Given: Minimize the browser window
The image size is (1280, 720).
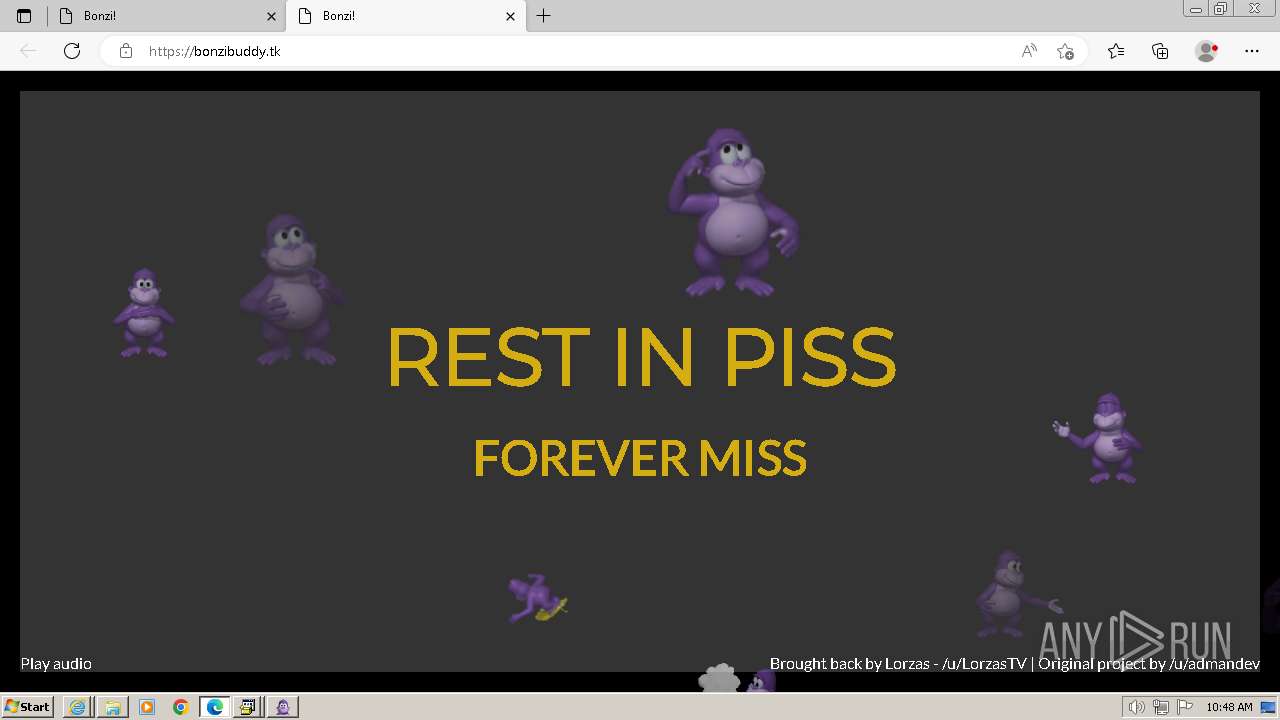Looking at the screenshot, I should 1196,8.
